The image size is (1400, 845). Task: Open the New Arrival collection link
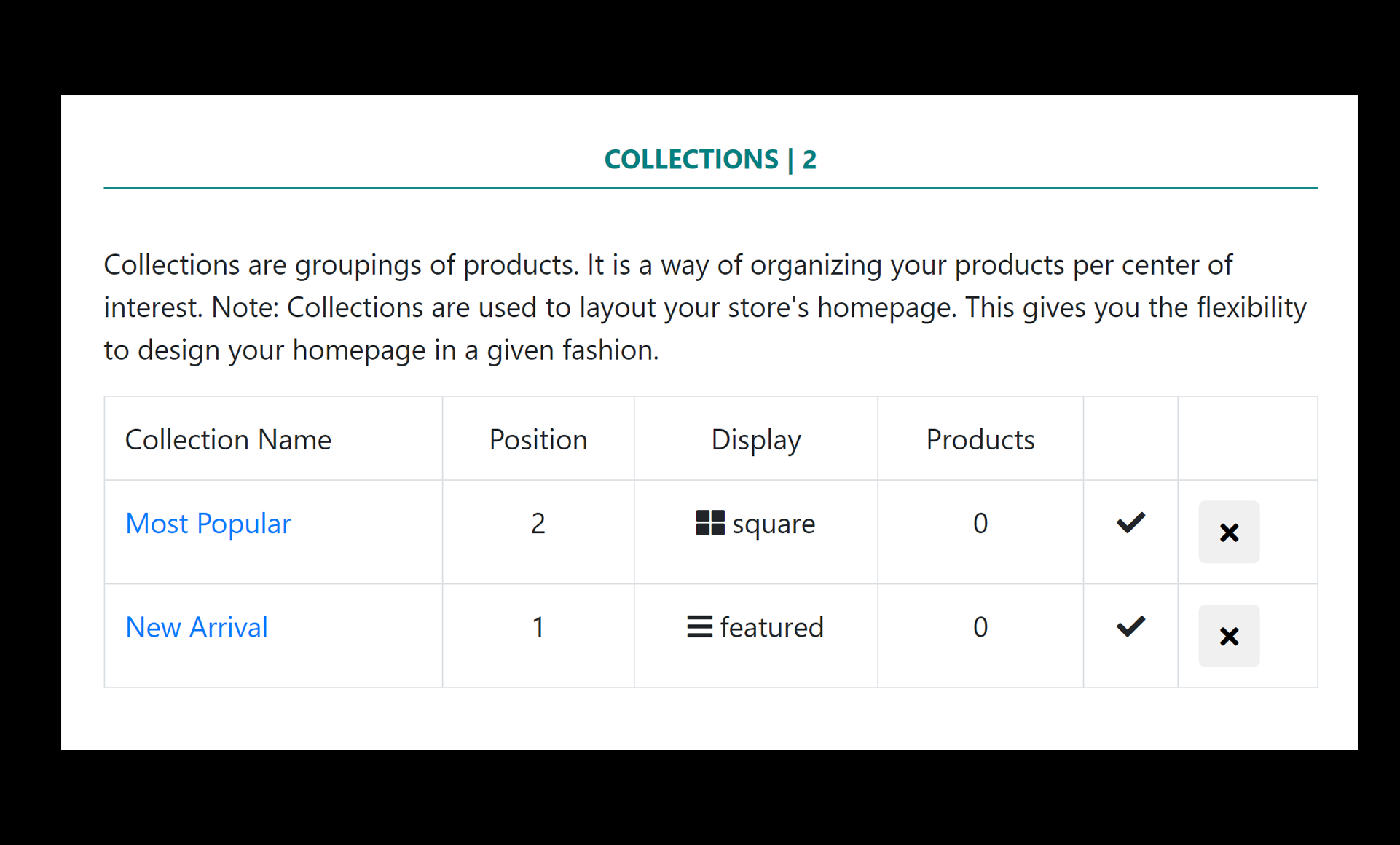click(x=198, y=627)
